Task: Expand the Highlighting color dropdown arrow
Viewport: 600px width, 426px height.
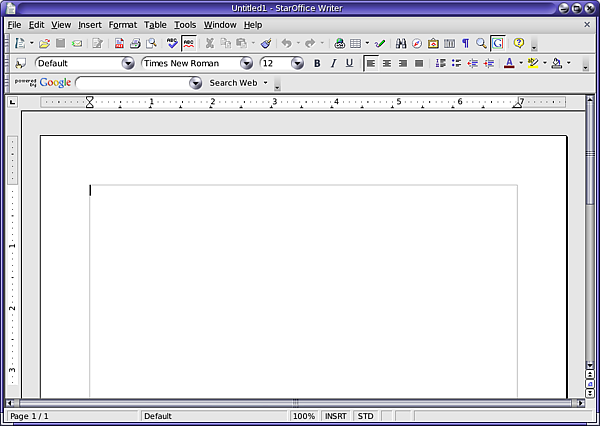Action: point(545,63)
